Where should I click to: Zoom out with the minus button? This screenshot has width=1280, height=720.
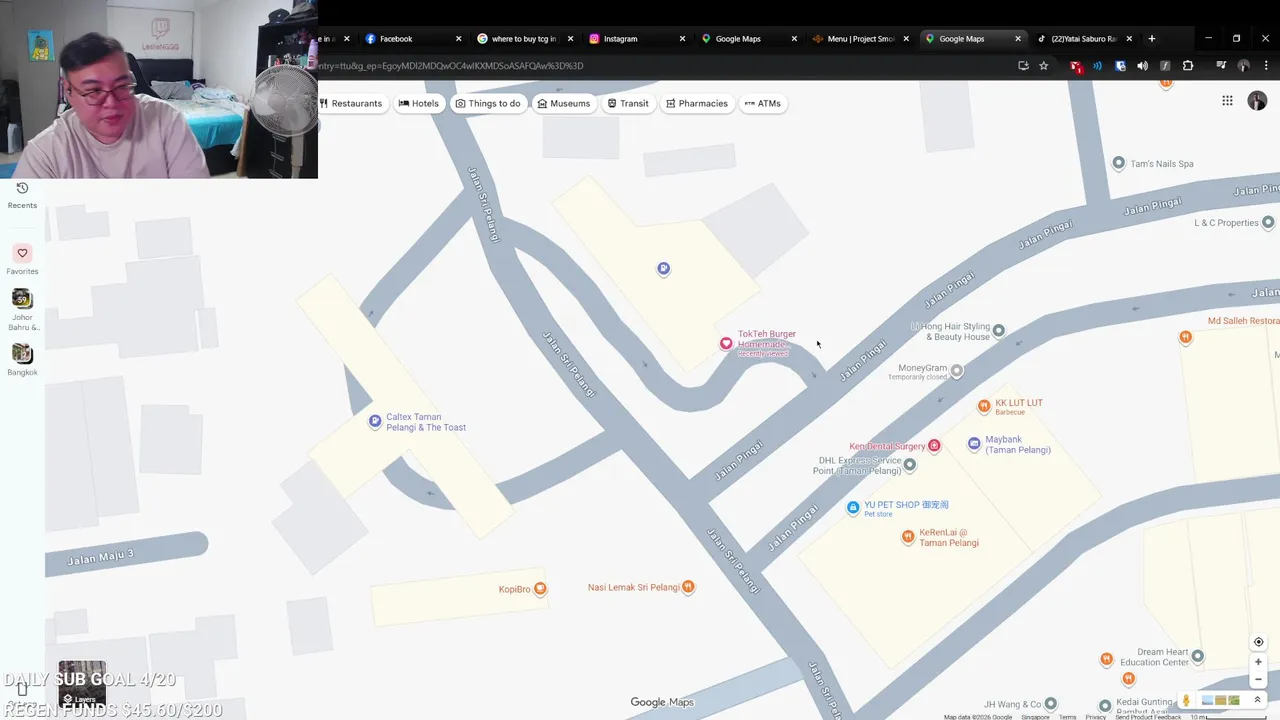1258,679
